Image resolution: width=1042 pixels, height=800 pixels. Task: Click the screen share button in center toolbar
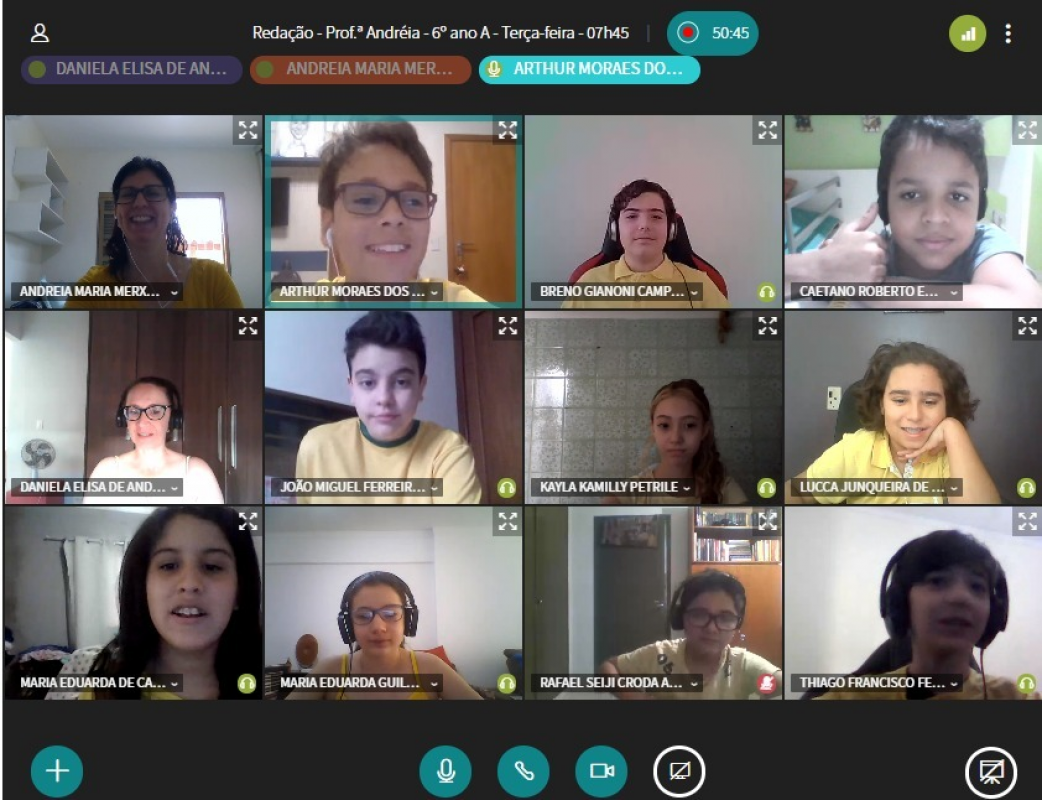pyautogui.click(x=679, y=771)
